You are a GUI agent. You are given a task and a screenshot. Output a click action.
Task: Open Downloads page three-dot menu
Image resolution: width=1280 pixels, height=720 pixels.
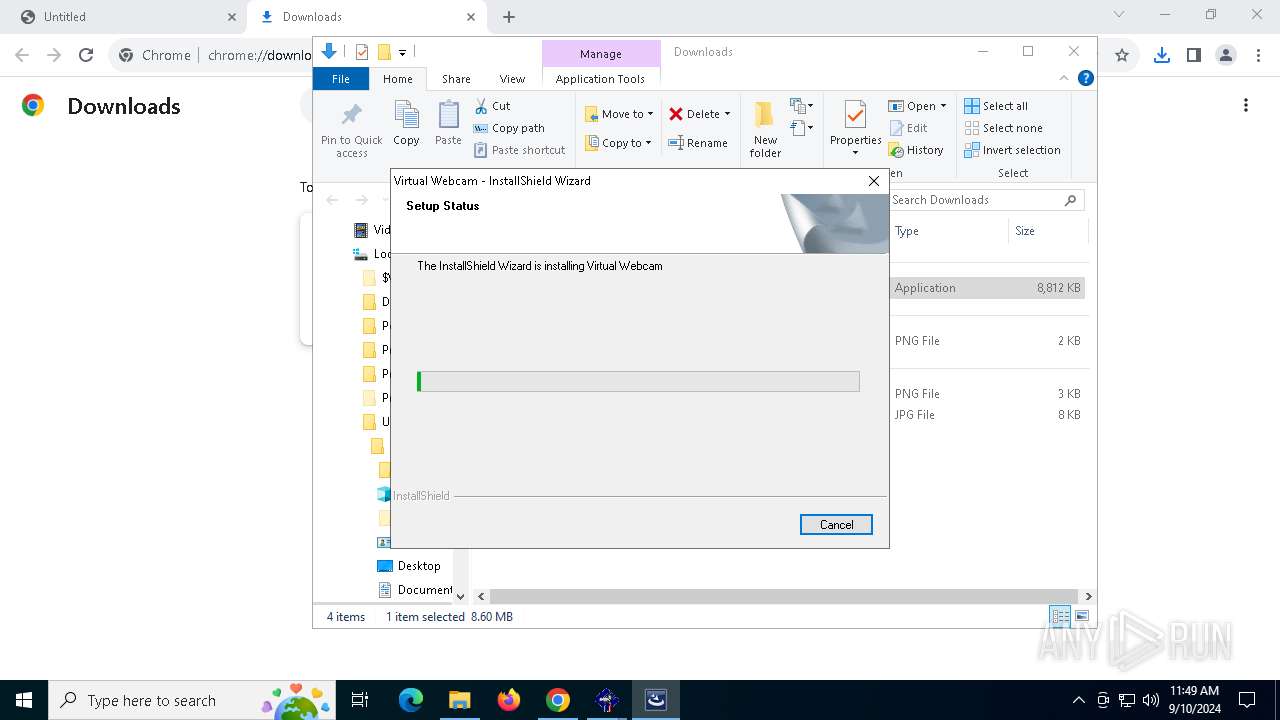tap(1246, 105)
